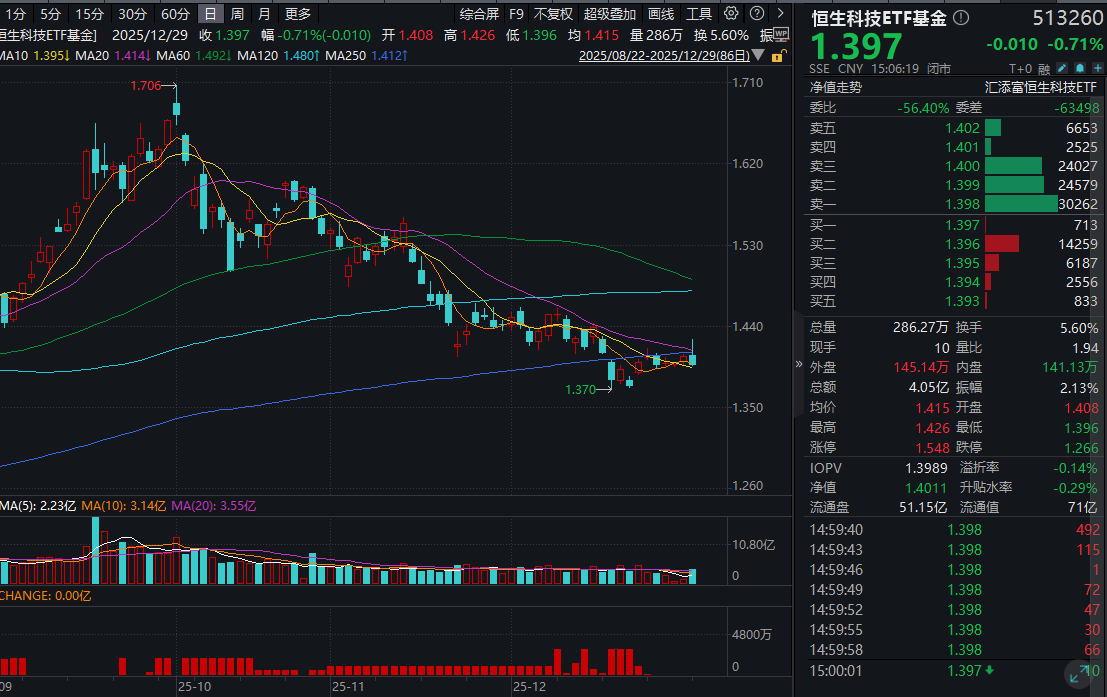Screen dimensions: 1107x697
Task: Click the expand fullscreen arrows icon
Action: coord(1079,677)
